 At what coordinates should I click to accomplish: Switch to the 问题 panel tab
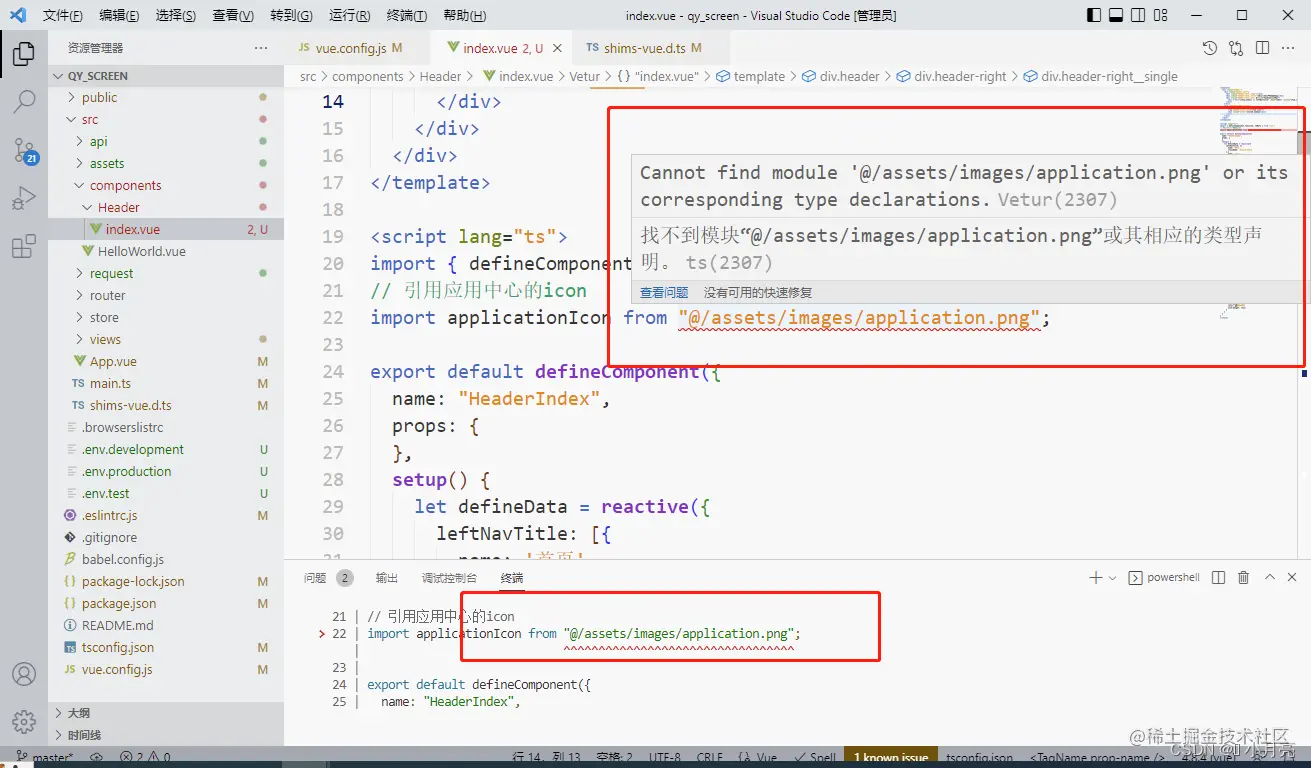tap(328, 578)
